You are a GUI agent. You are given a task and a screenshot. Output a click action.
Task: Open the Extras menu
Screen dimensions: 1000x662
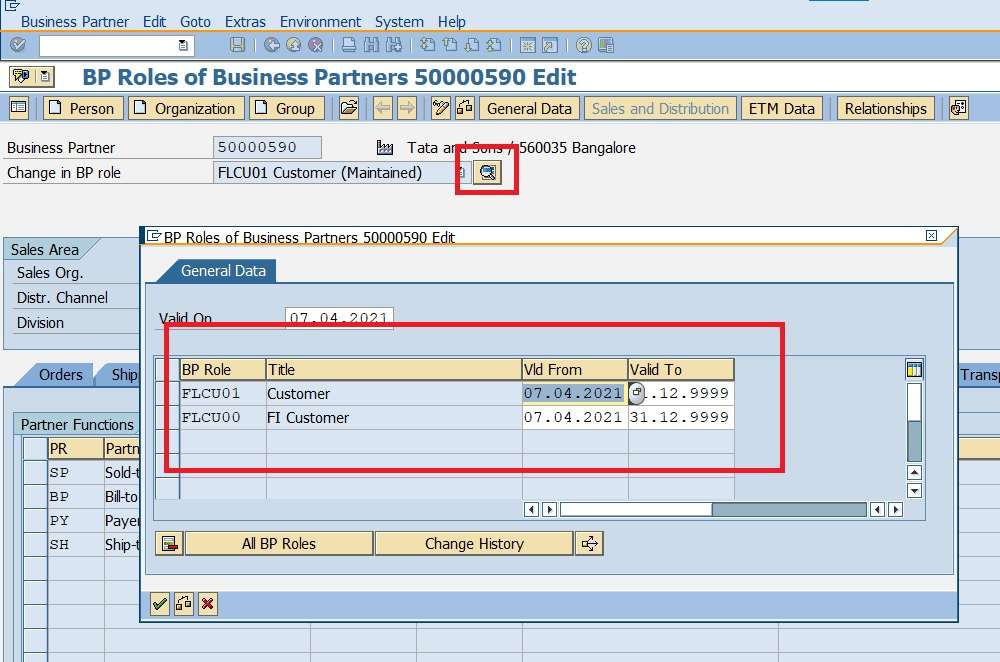coord(245,21)
